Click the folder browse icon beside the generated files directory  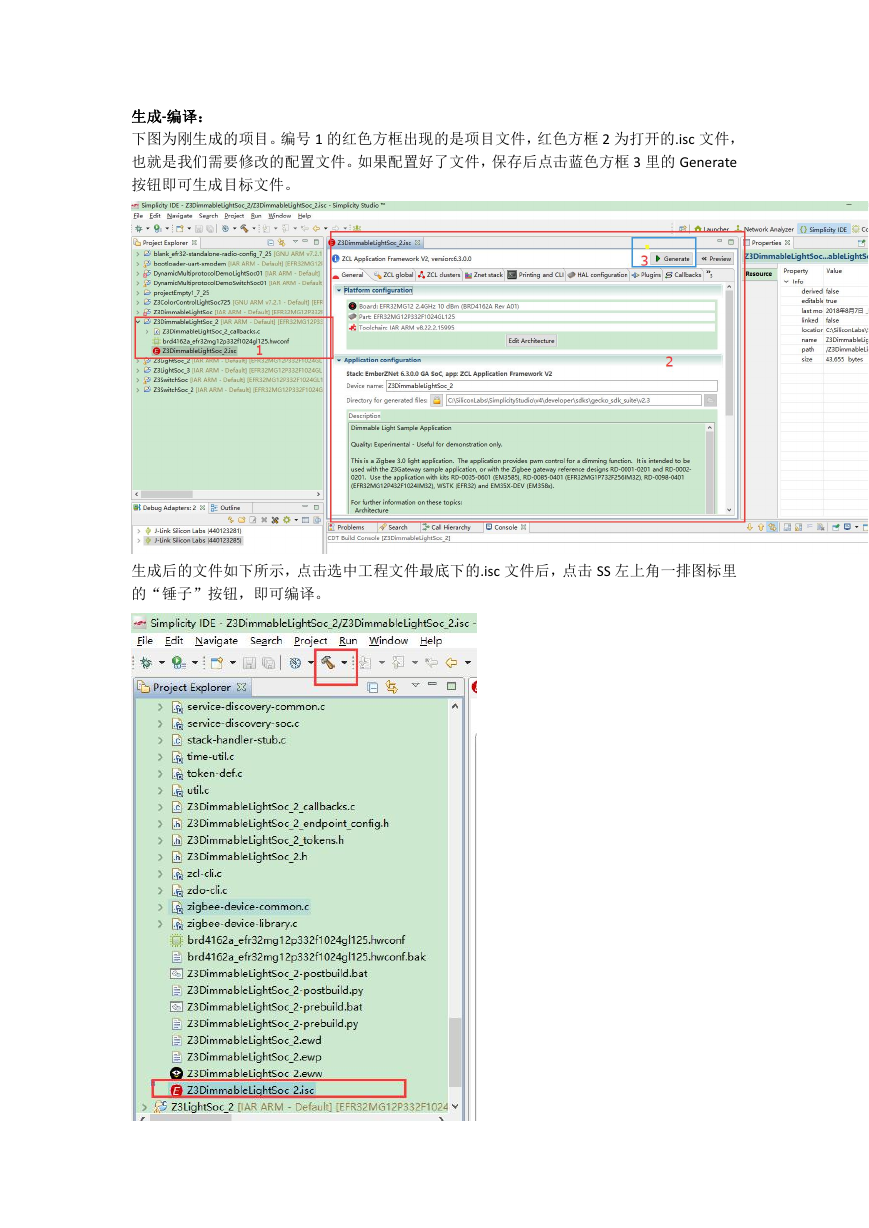pyautogui.click(x=438, y=400)
